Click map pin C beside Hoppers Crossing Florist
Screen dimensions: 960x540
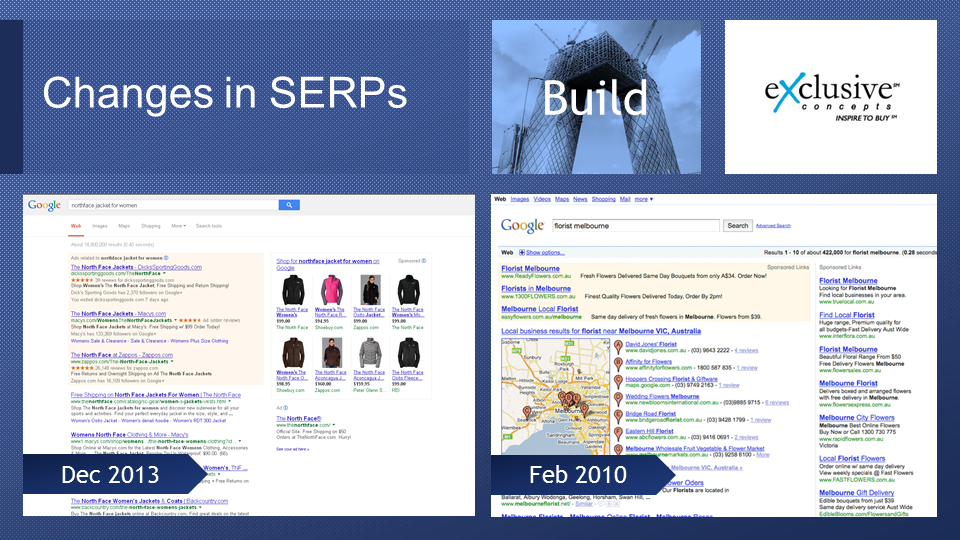[618, 381]
